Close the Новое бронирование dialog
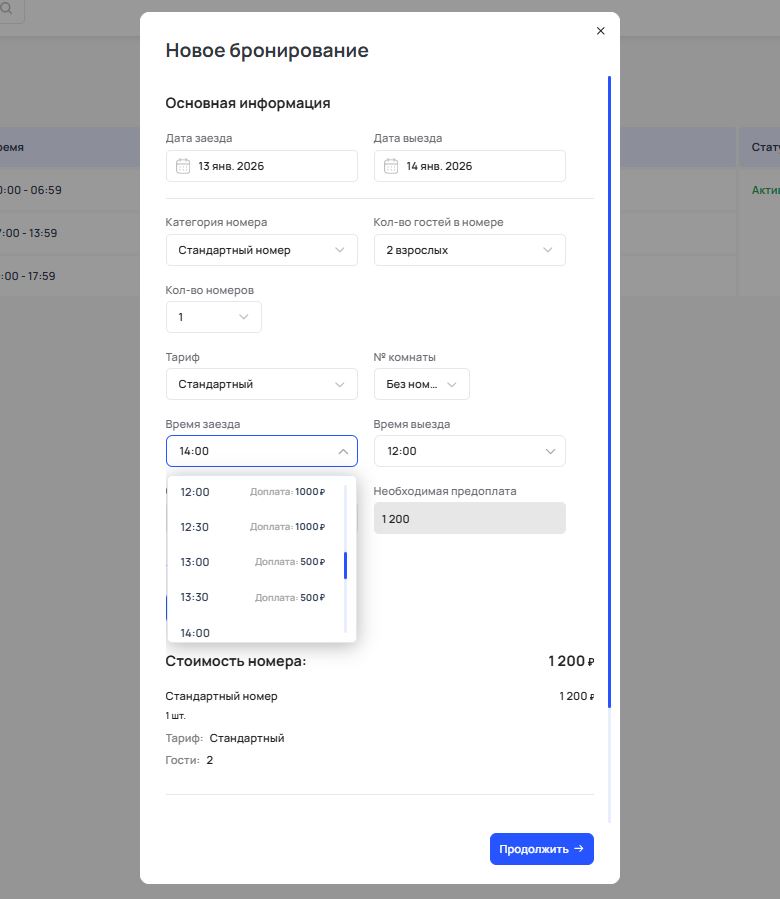Viewport: 780px width, 899px height. pos(600,31)
